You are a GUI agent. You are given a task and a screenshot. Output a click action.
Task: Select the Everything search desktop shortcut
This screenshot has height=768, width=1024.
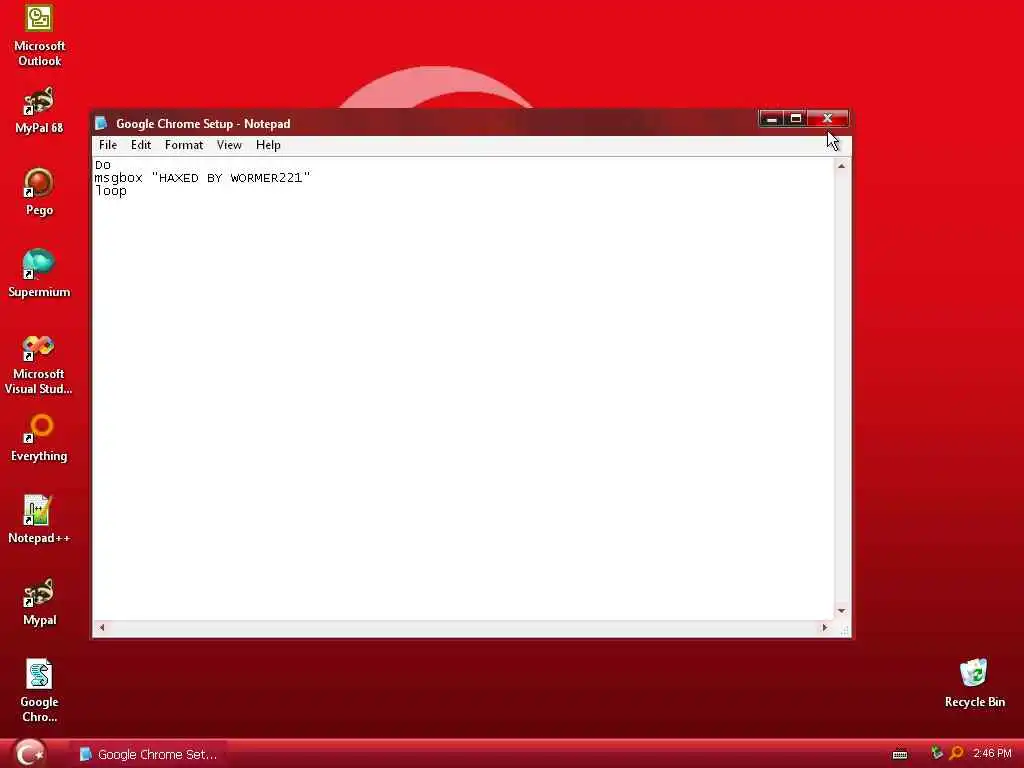tap(39, 438)
